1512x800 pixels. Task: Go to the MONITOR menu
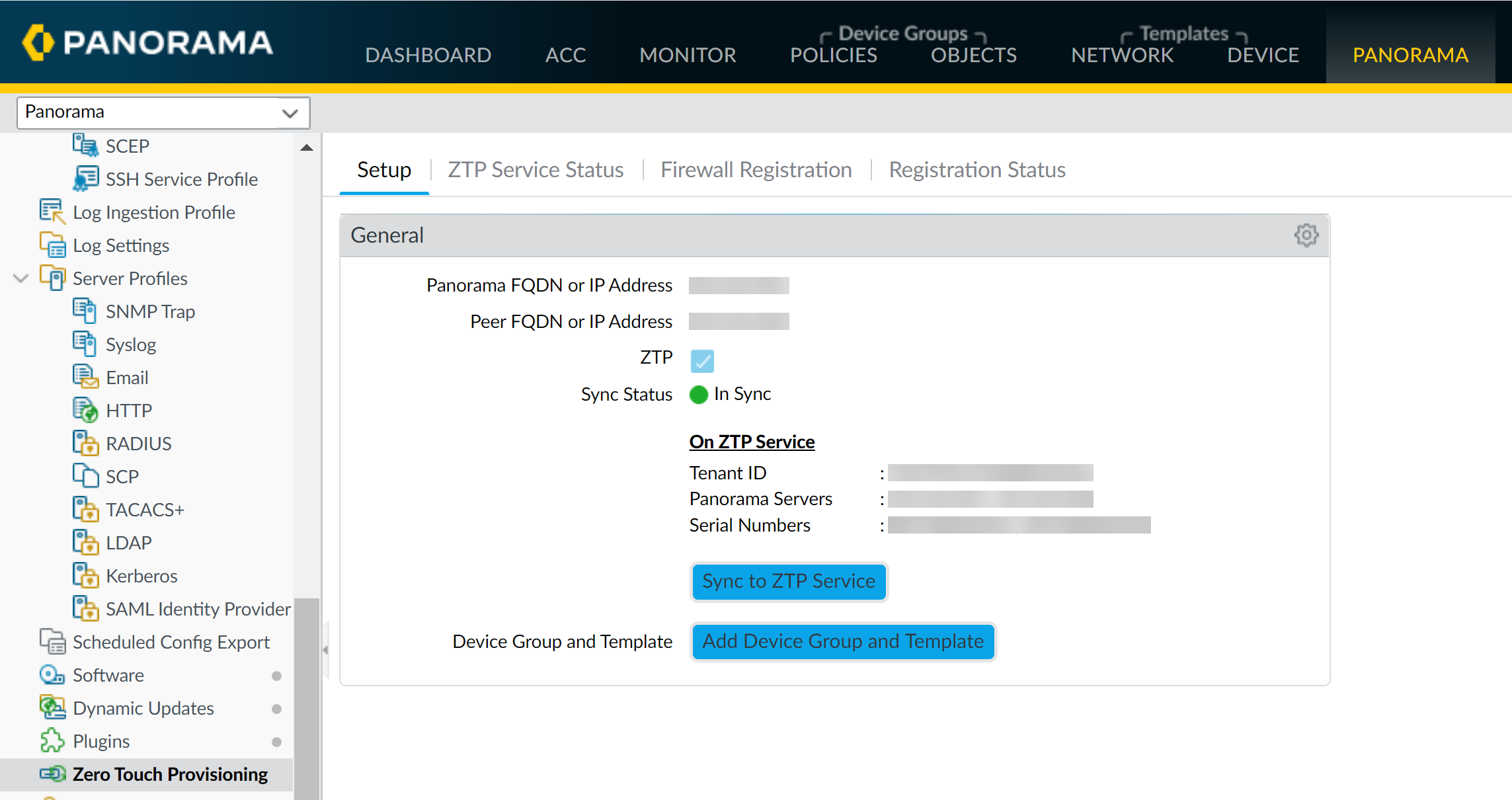click(688, 55)
